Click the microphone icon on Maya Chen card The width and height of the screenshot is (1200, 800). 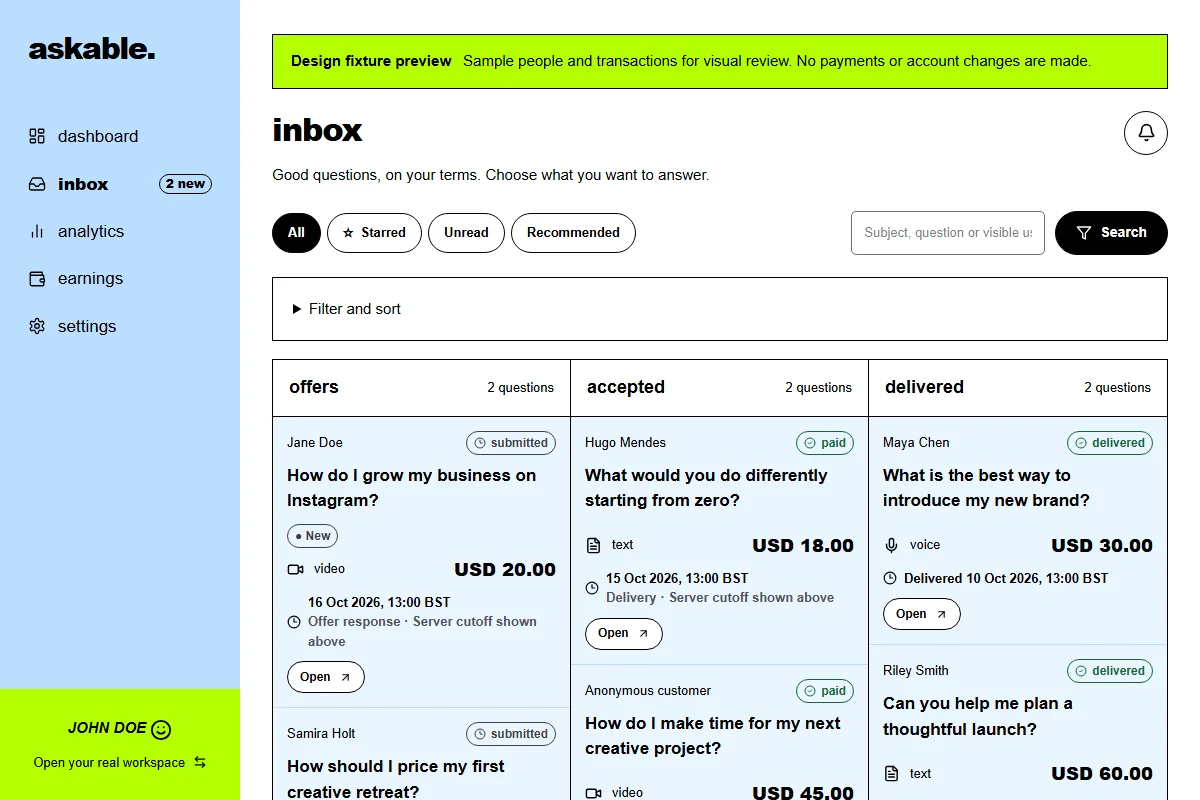pos(891,545)
